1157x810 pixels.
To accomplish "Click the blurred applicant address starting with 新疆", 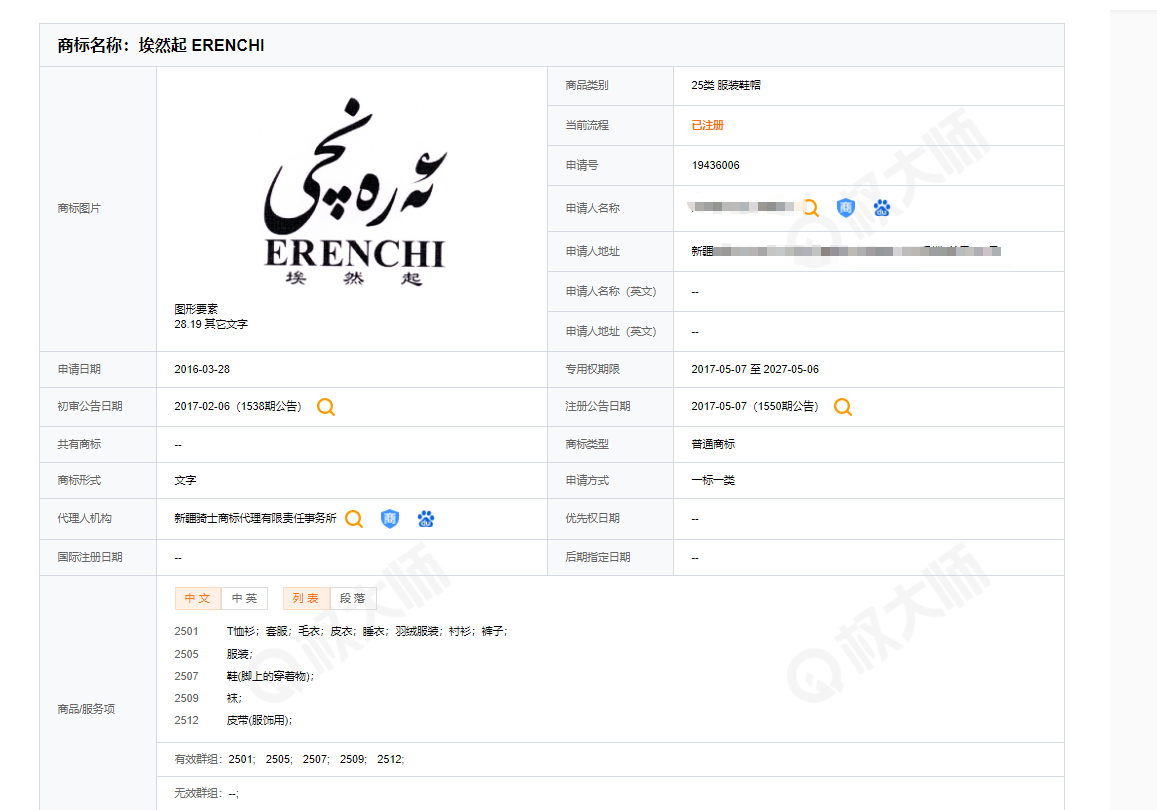I will (846, 251).
